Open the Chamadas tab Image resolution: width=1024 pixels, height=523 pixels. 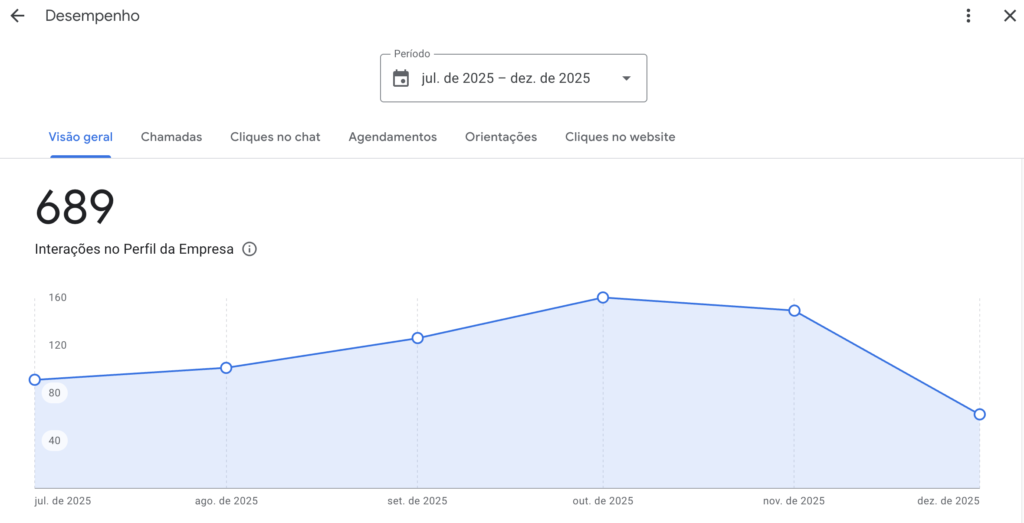(x=171, y=137)
